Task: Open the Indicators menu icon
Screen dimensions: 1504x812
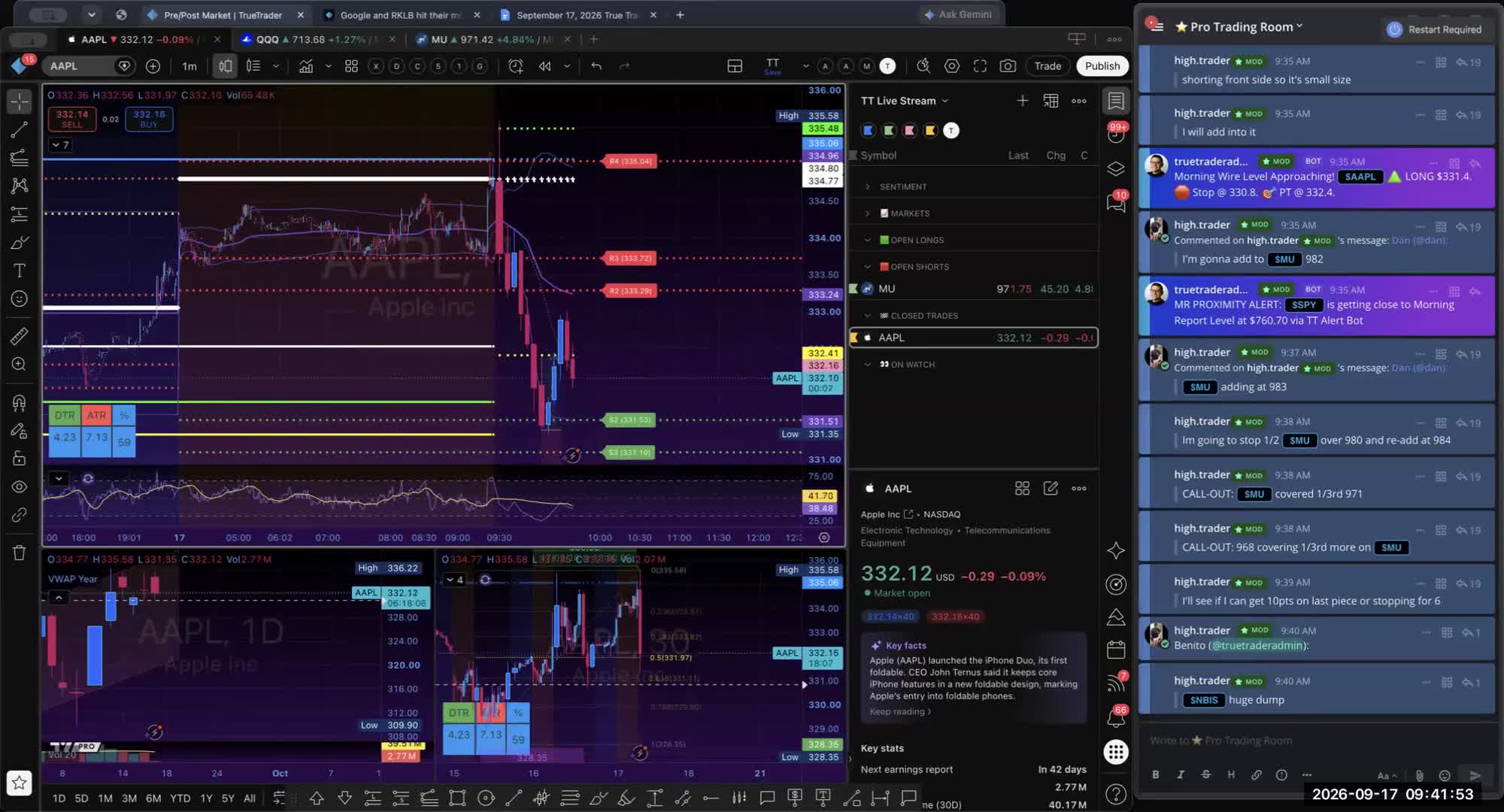Action: [306, 66]
